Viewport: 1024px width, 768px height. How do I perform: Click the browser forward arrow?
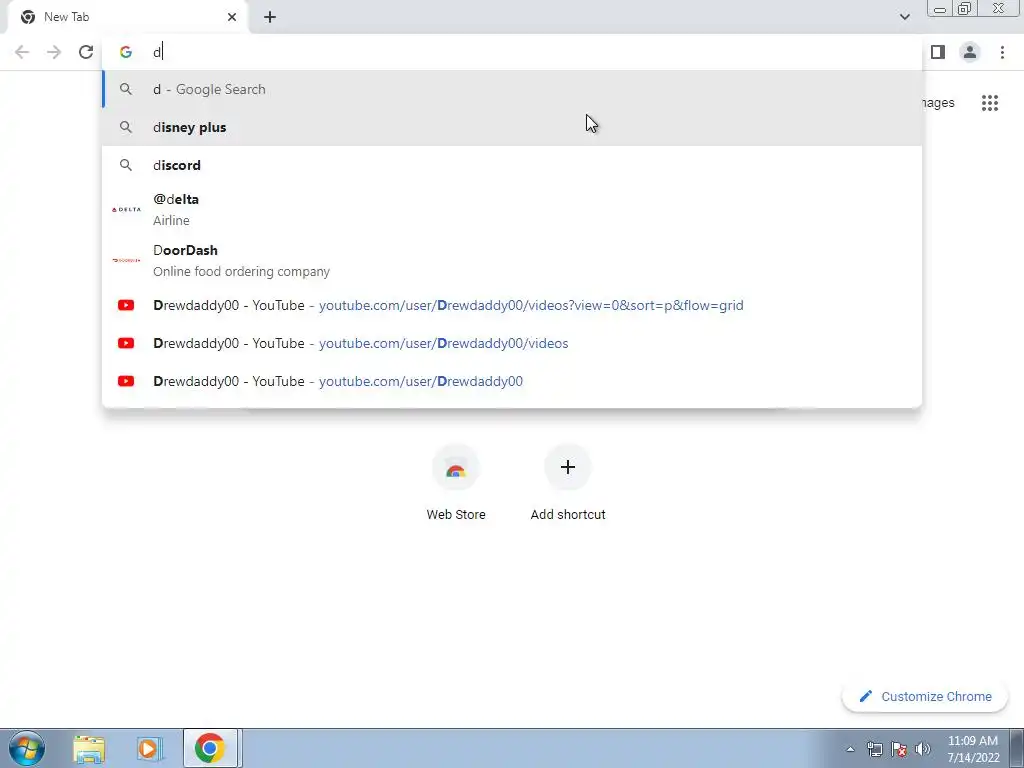pos(54,52)
